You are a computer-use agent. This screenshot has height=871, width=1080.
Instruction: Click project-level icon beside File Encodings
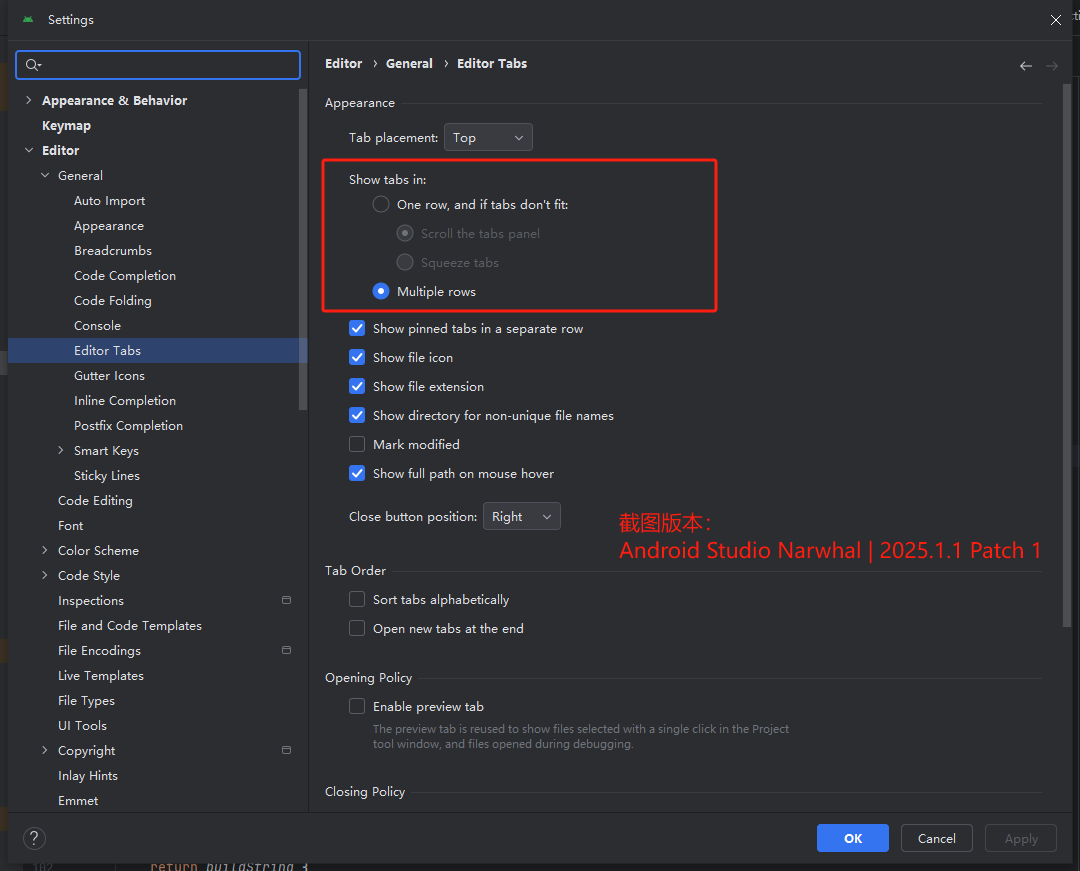[287, 650]
